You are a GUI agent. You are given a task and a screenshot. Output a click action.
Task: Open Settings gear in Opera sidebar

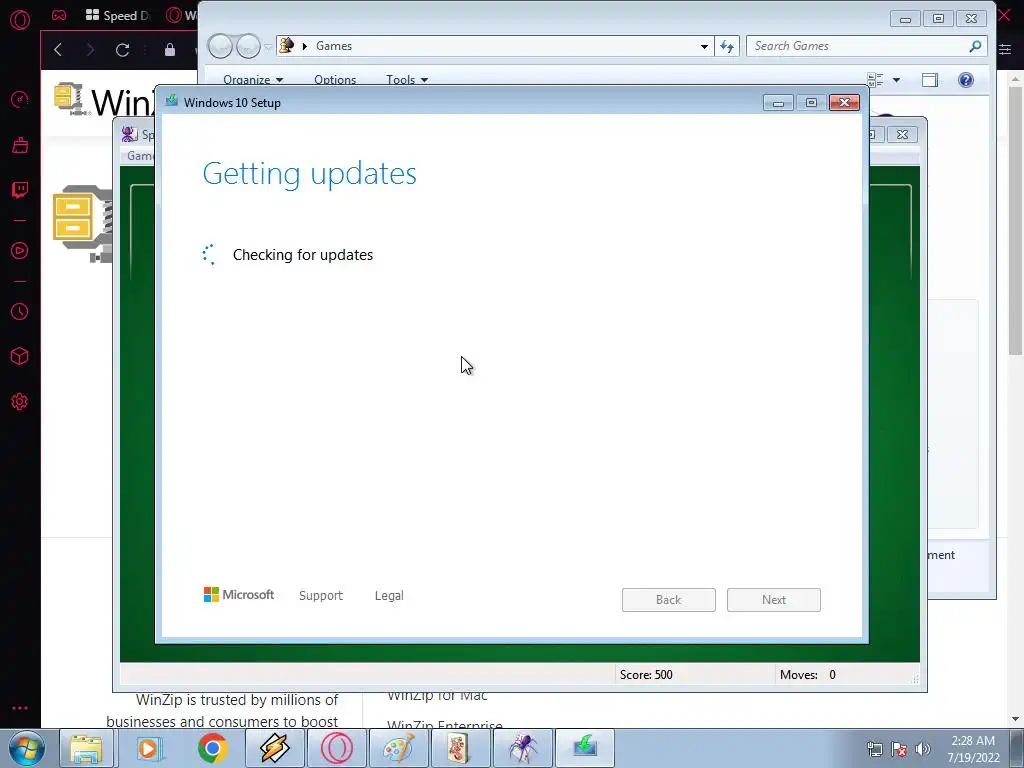tap(20, 402)
